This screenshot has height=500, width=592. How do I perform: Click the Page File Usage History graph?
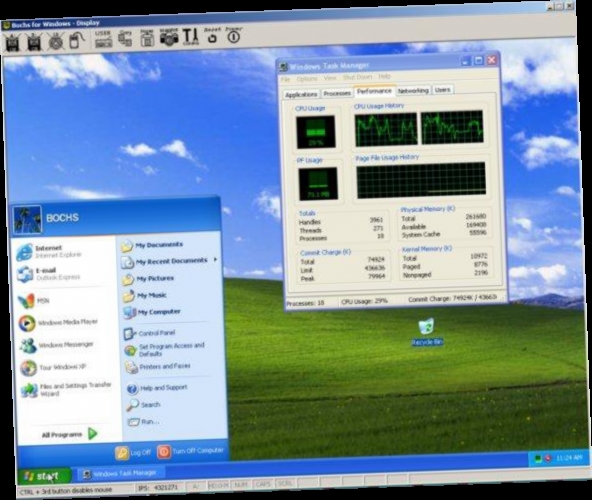(x=421, y=181)
